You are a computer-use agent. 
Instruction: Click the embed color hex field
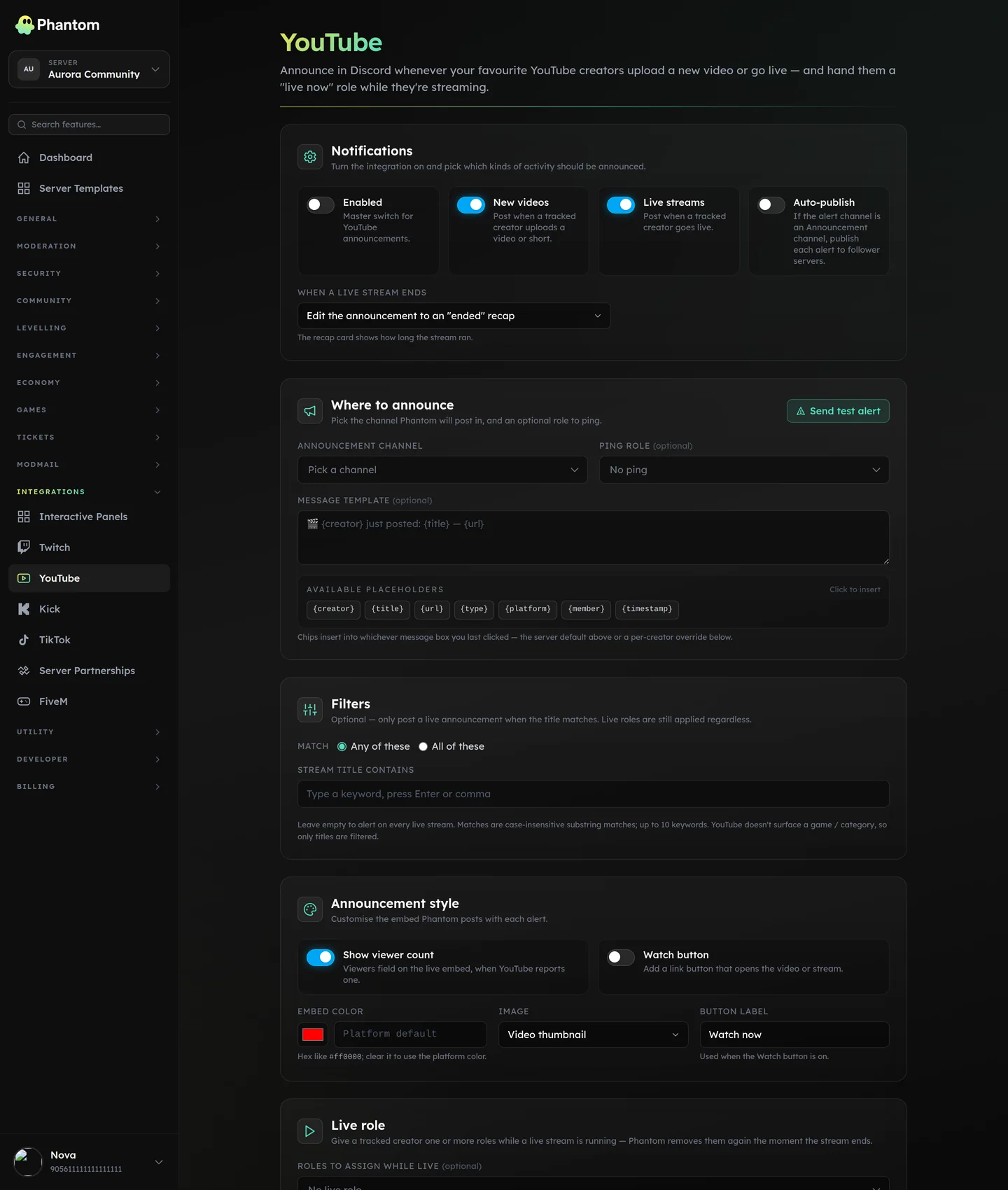pos(410,1035)
